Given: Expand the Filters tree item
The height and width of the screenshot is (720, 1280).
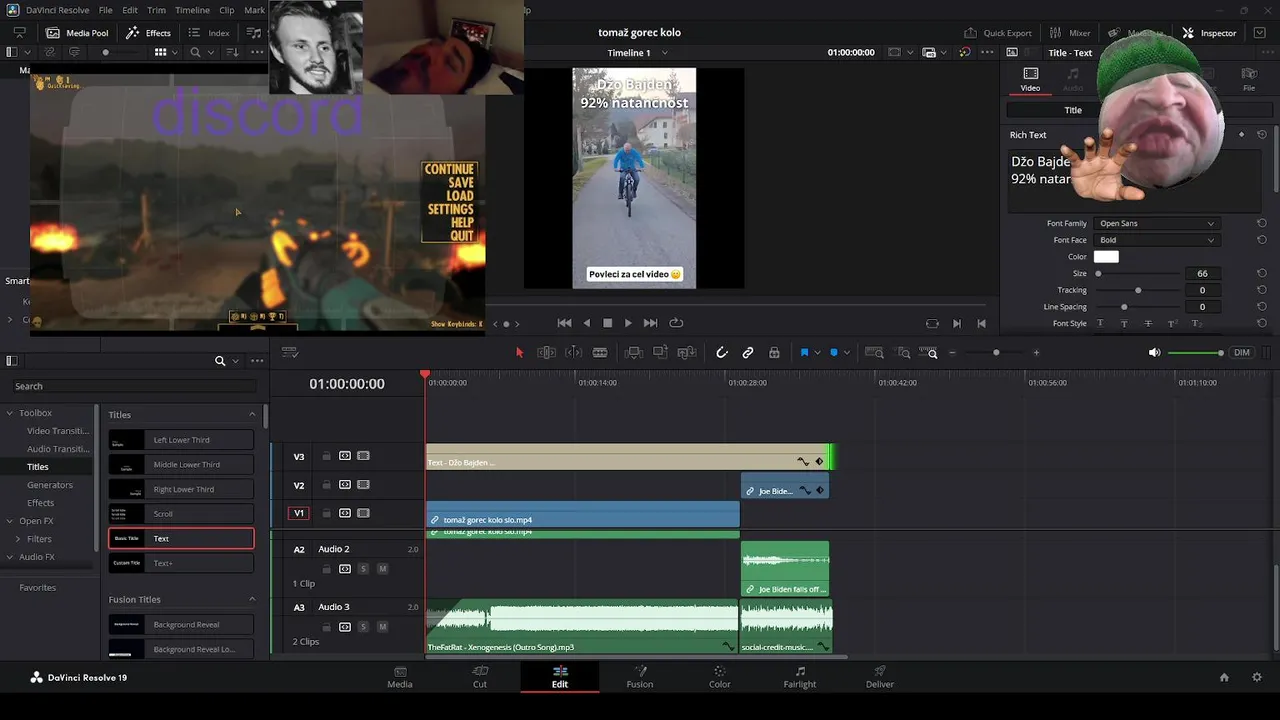Looking at the screenshot, I should coord(18,539).
